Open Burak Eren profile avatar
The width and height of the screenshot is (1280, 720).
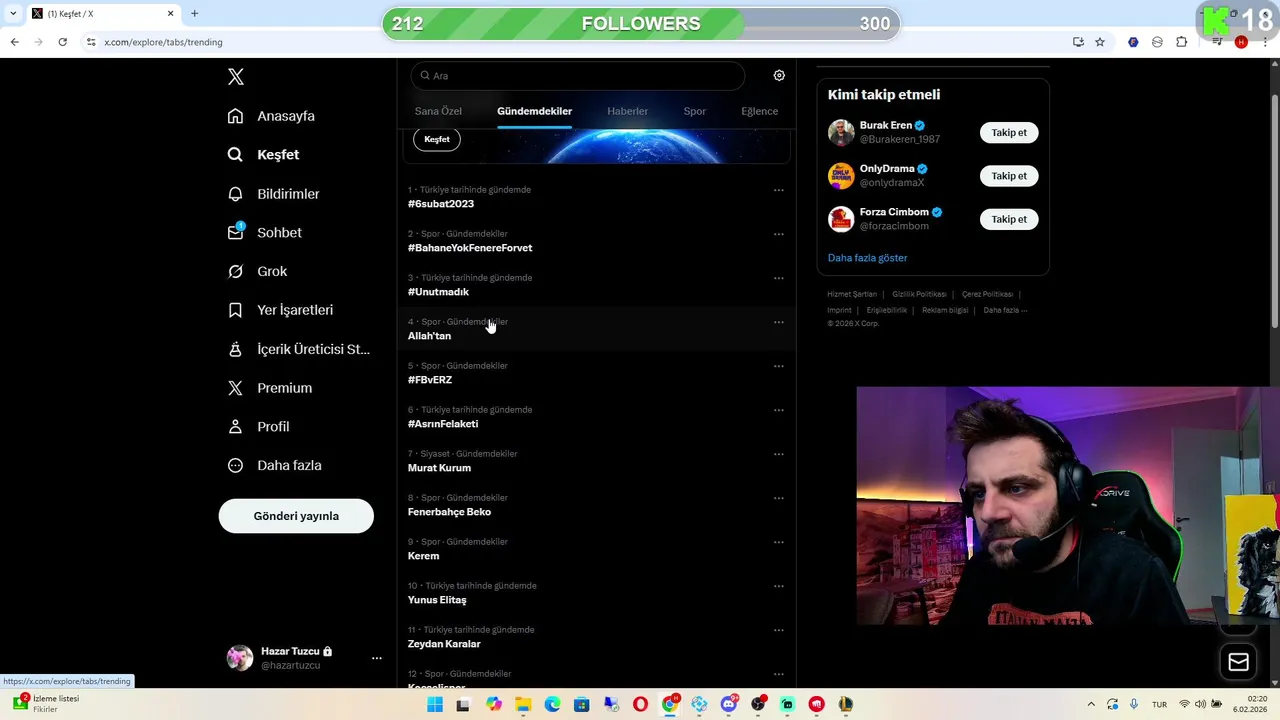[x=841, y=133]
